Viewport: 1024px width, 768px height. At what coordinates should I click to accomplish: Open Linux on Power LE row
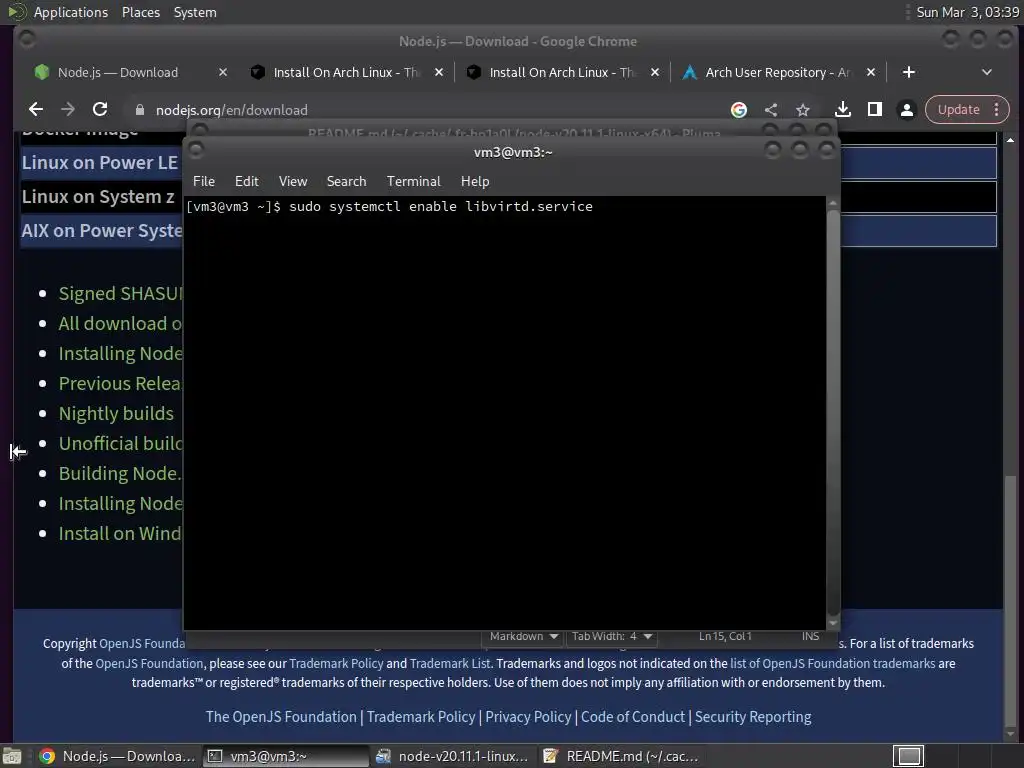tap(99, 163)
